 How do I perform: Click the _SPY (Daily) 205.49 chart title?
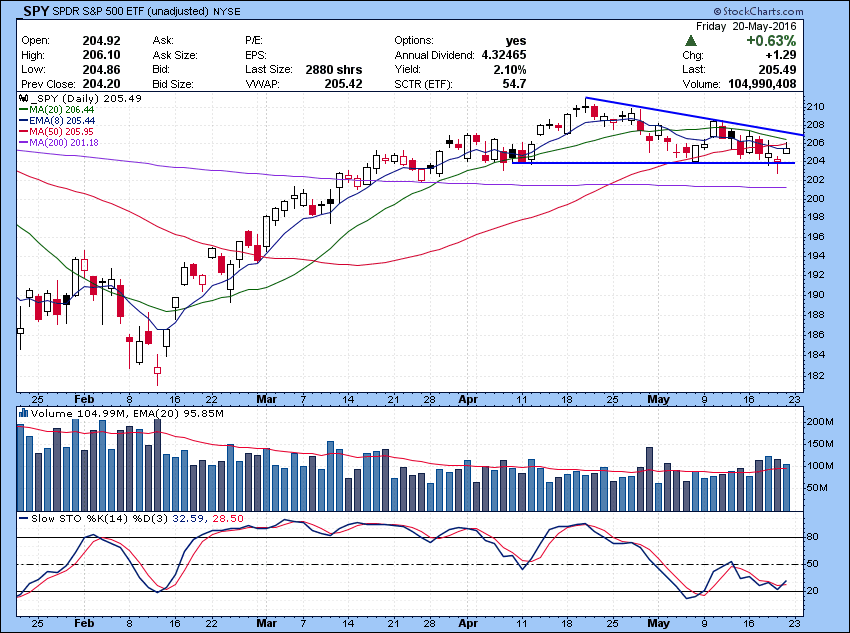[86, 99]
